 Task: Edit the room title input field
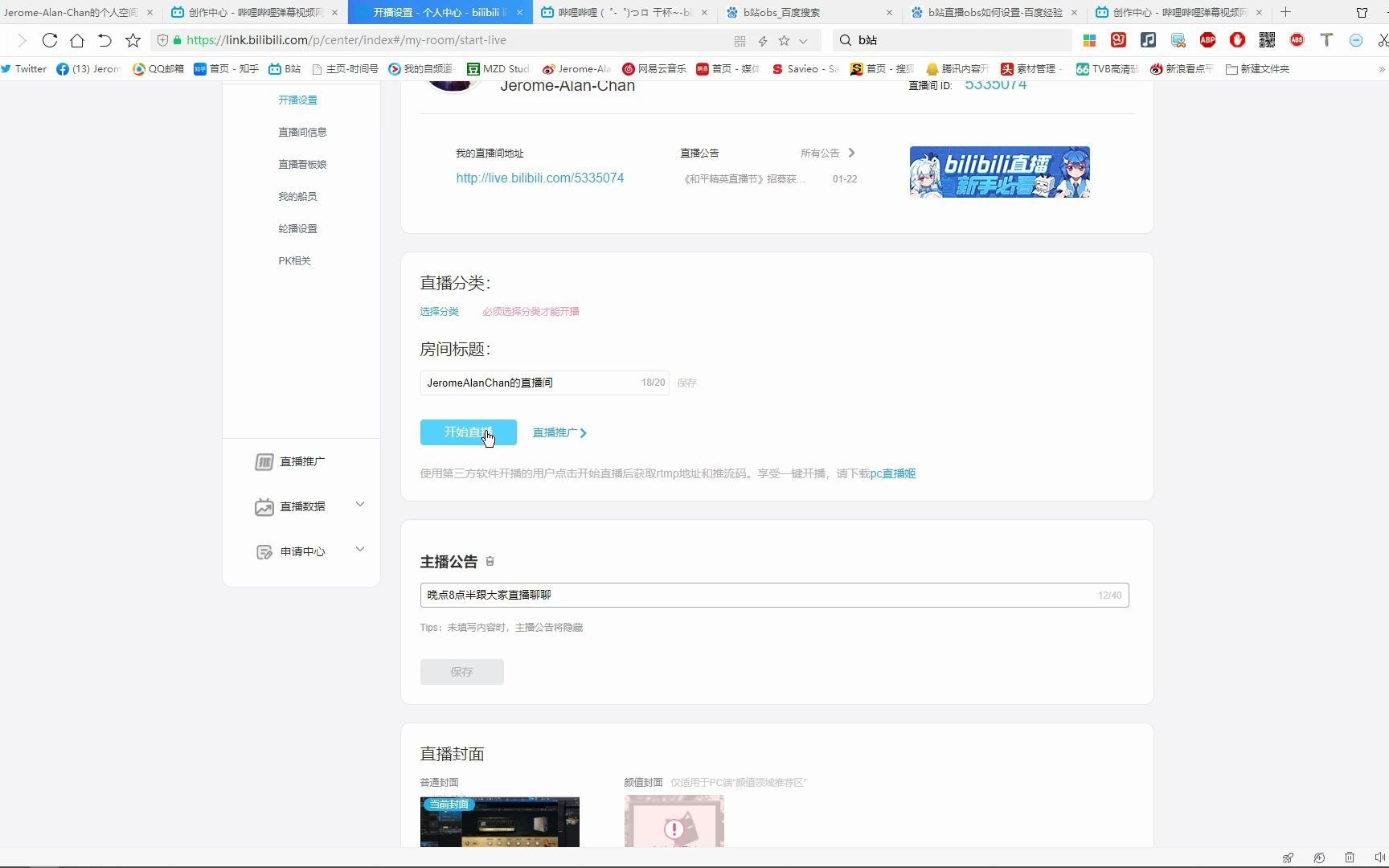[x=544, y=383]
